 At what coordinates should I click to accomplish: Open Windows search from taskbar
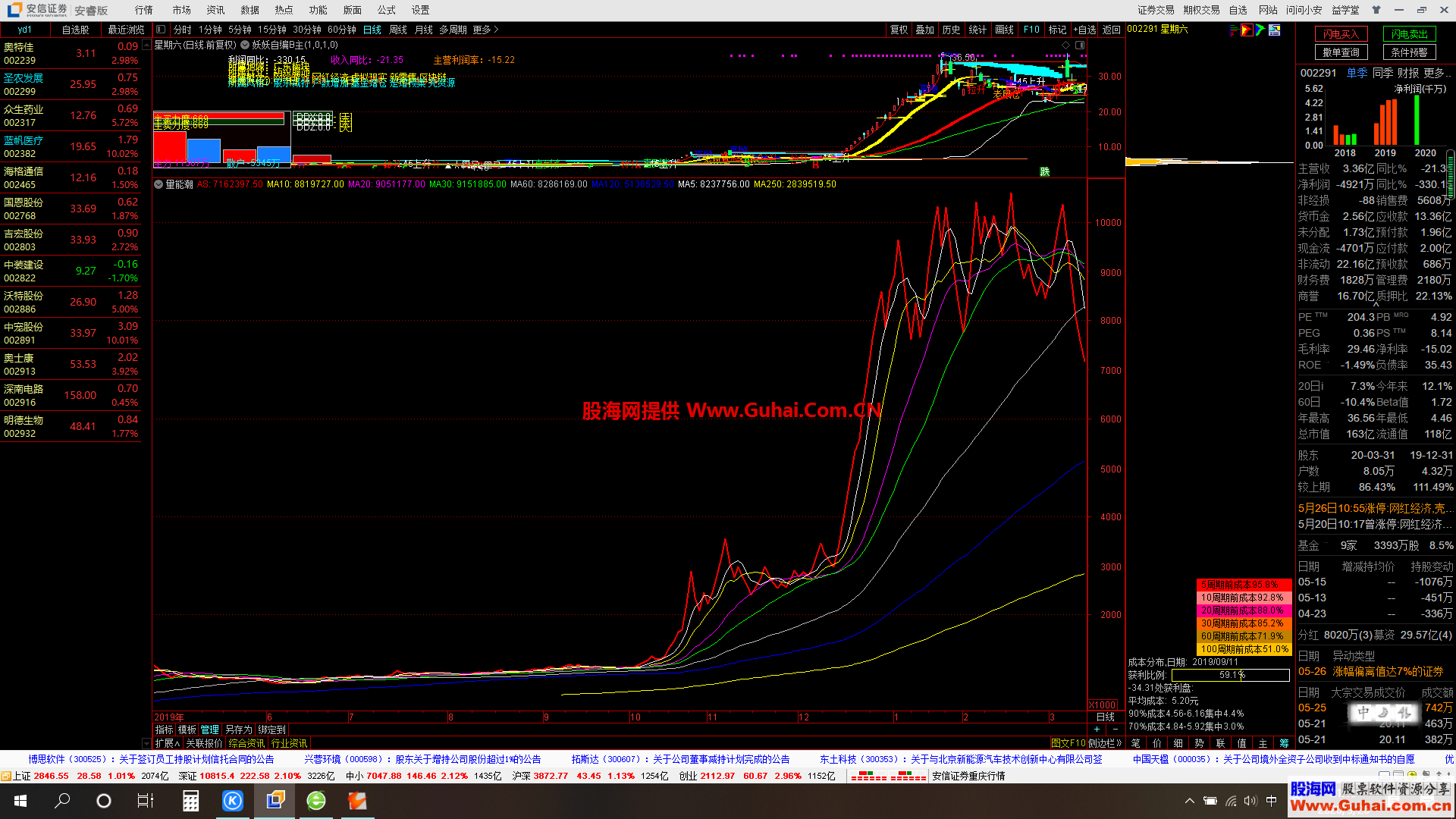pyautogui.click(x=63, y=801)
